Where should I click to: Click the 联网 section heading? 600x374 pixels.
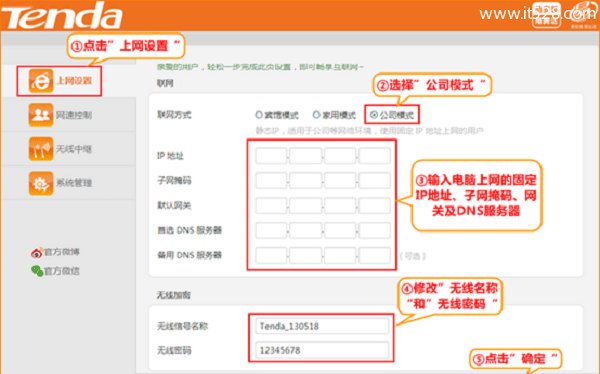165,83
